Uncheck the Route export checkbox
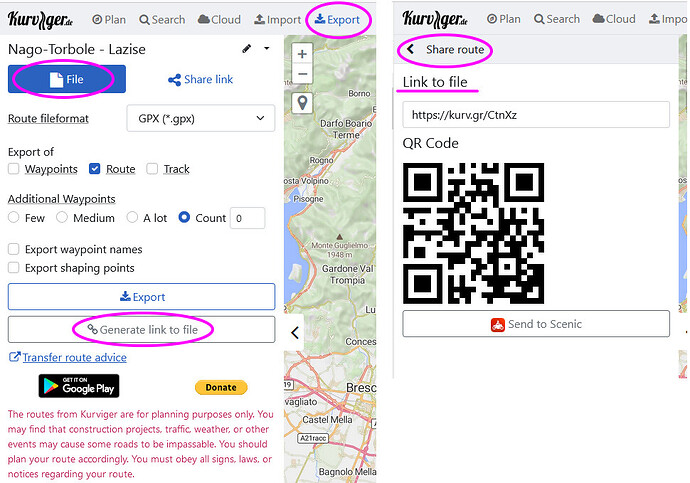 (x=95, y=169)
